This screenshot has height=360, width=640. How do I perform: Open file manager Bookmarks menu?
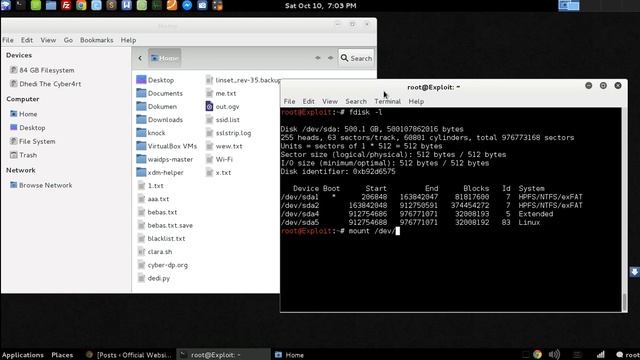pyautogui.click(x=97, y=40)
